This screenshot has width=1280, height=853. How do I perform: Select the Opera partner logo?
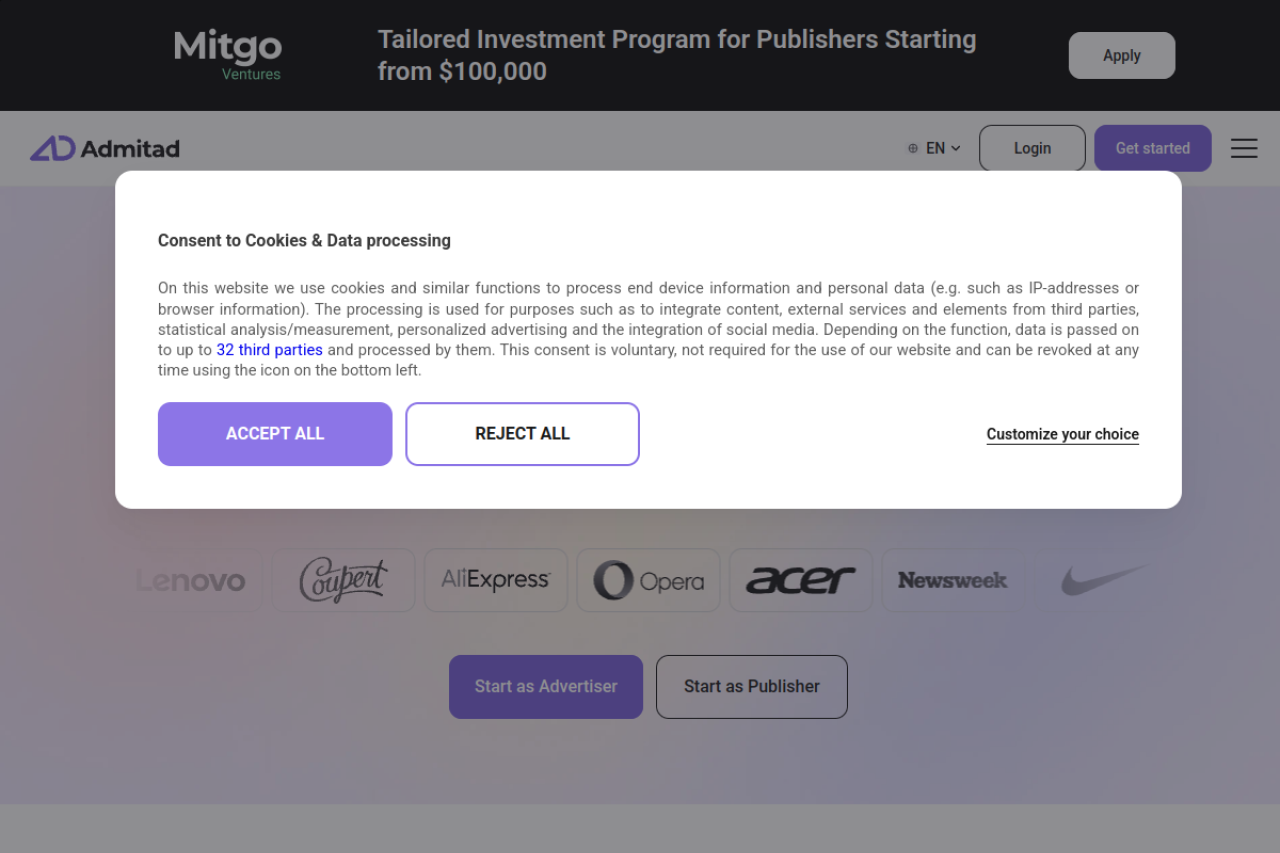point(648,580)
